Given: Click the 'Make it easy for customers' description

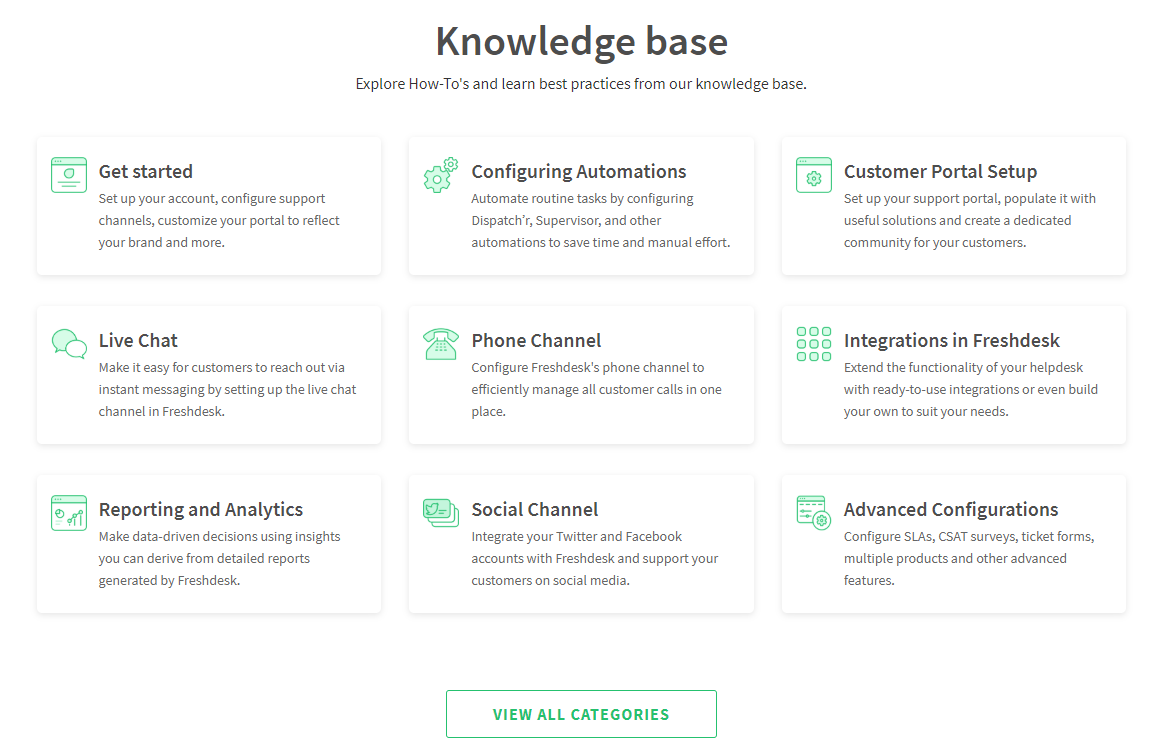Looking at the screenshot, I should 227,389.
